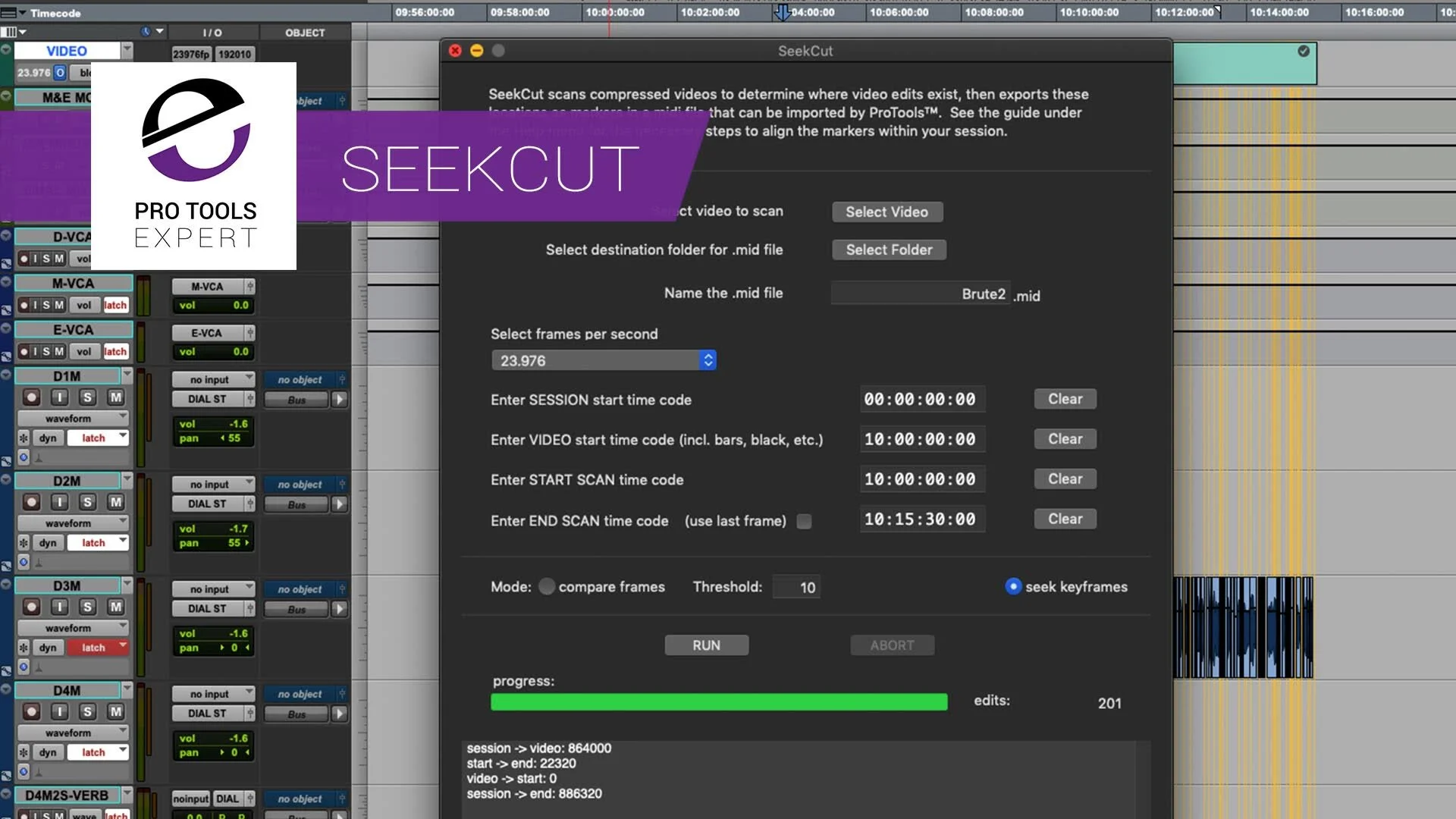This screenshot has height=819, width=1456.
Task: Mute the D3M track
Action: click(x=116, y=607)
